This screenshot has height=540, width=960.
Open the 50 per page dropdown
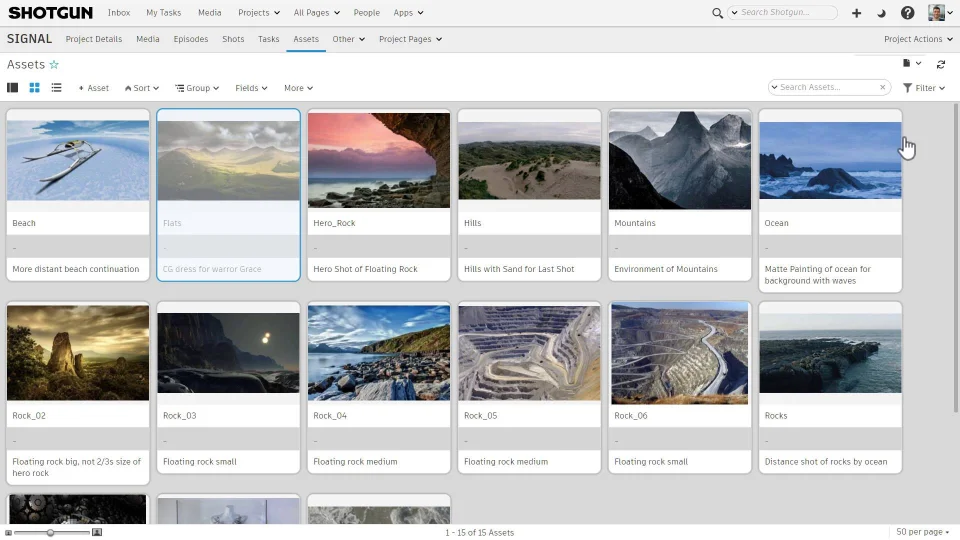click(920, 533)
